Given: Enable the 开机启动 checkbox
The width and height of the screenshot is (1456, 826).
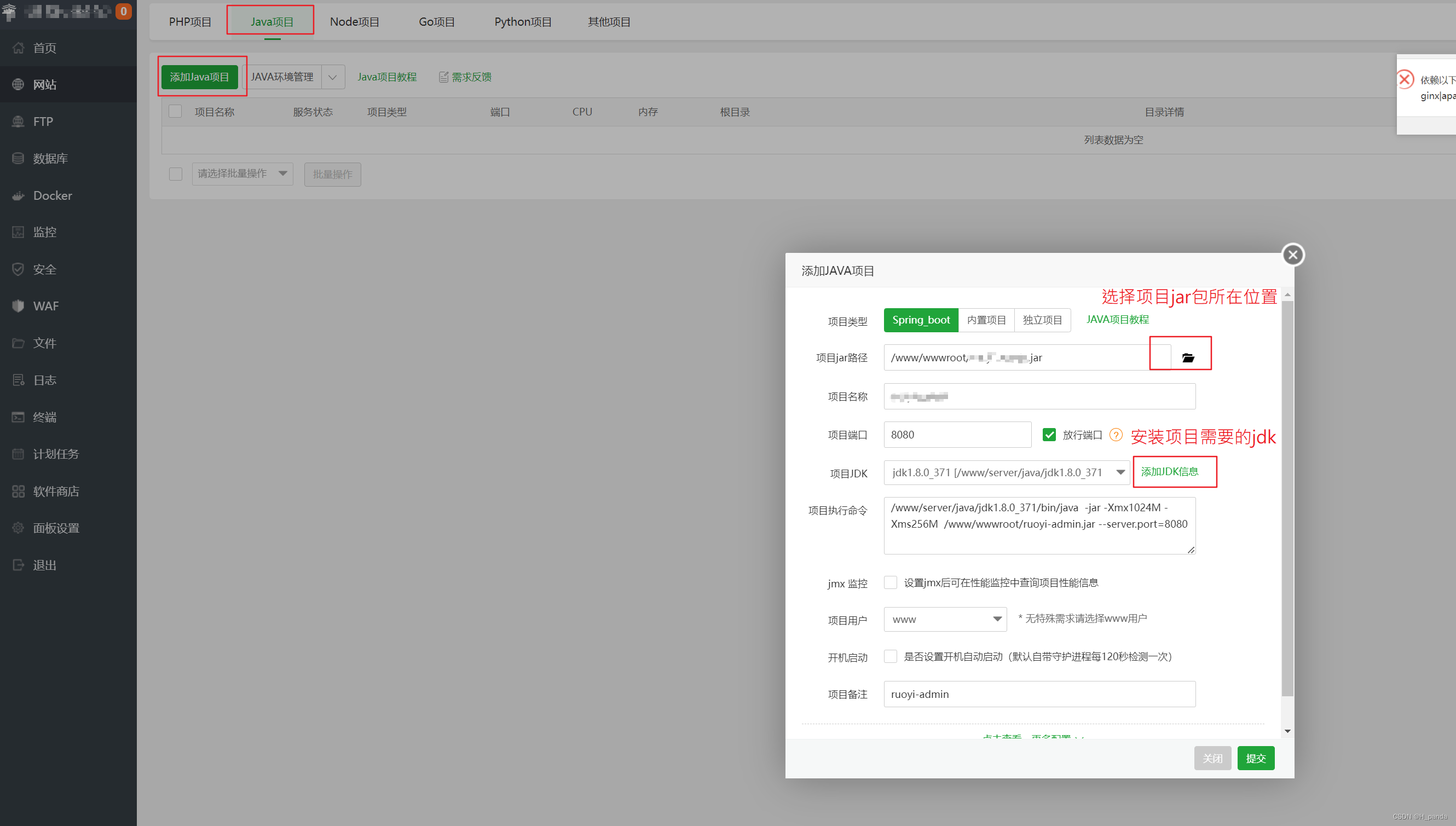Looking at the screenshot, I should pos(891,656).
